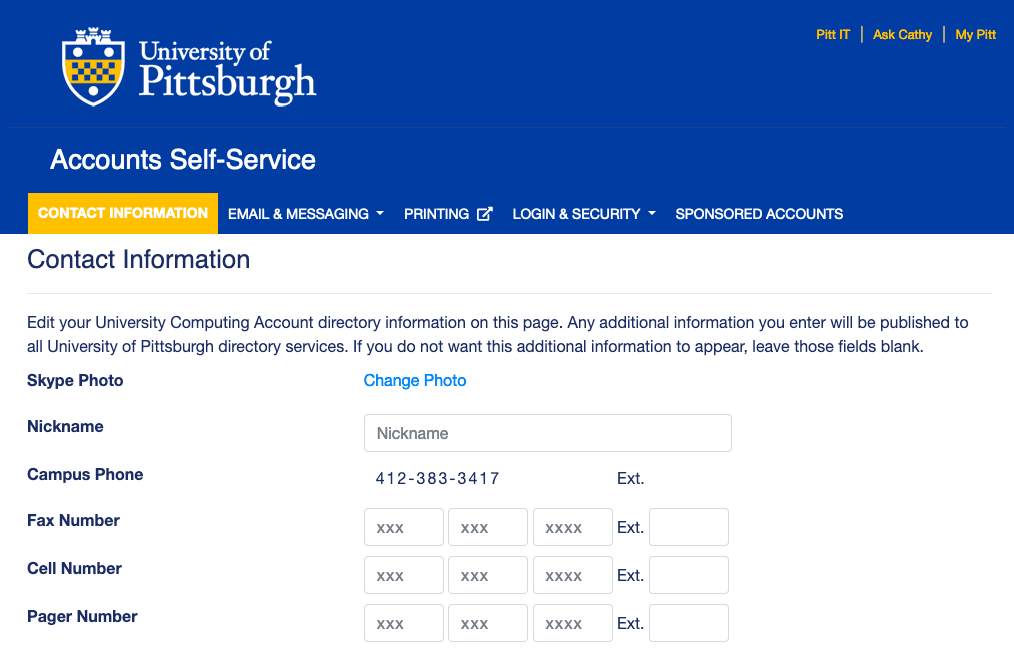Open the Ask Cathy link
The height and width of the screenshot is (648, 1014).
(x=902, y=34)
